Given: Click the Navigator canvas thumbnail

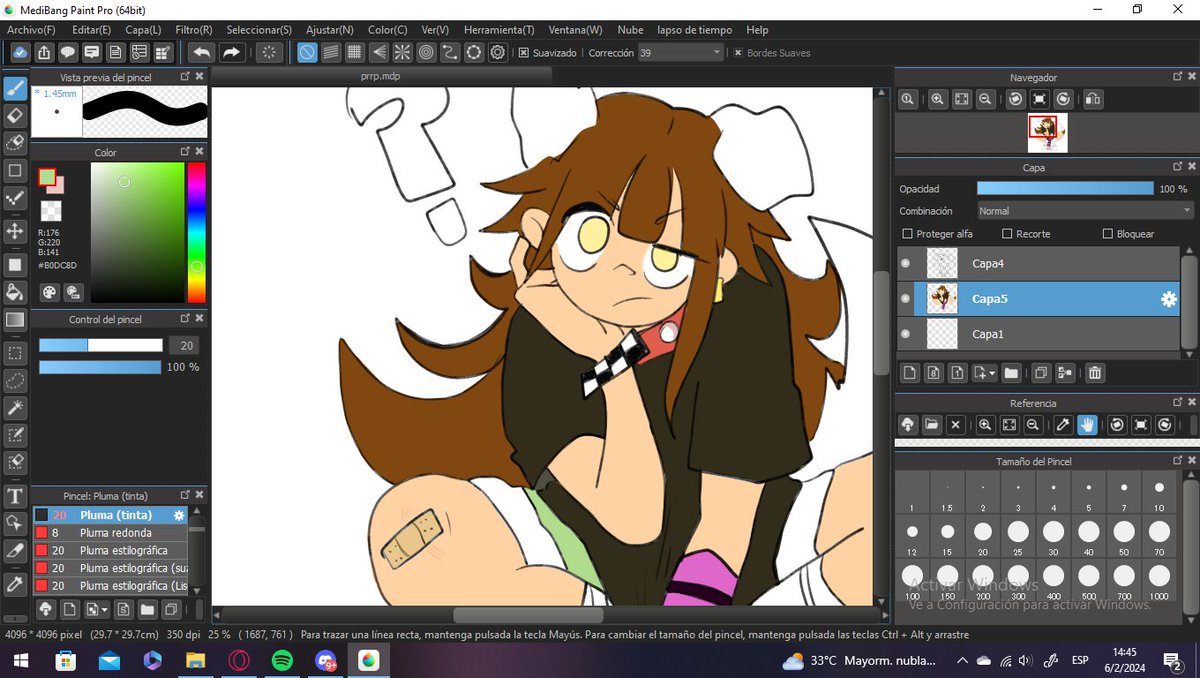Looking at the screenshot, I should click(x=1047, y=133).
